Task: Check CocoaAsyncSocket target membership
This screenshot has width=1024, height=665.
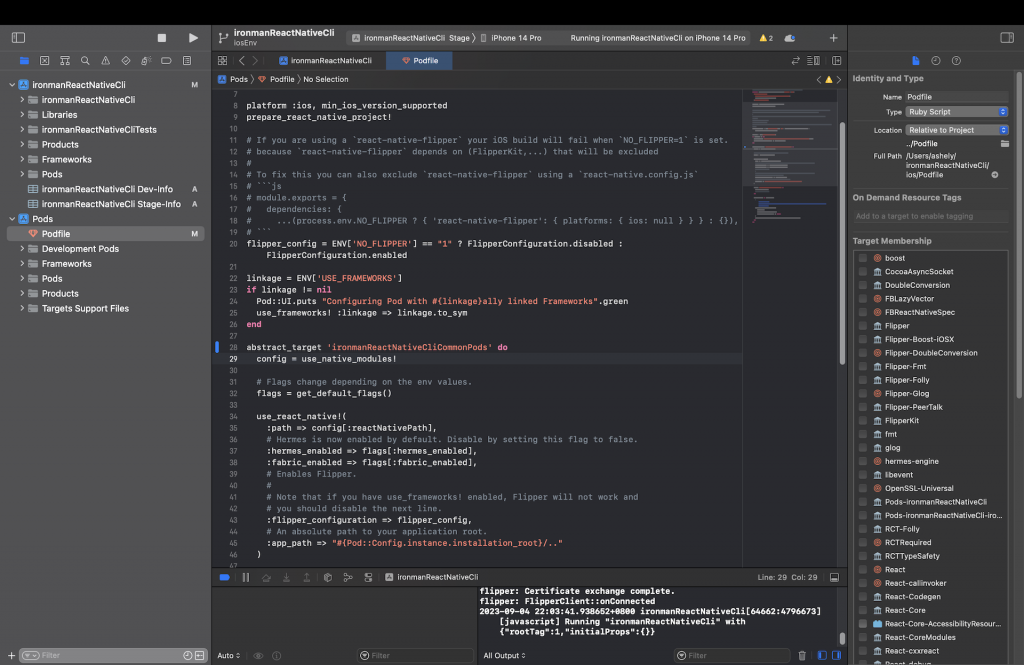Action: click(x=863, y=272)
